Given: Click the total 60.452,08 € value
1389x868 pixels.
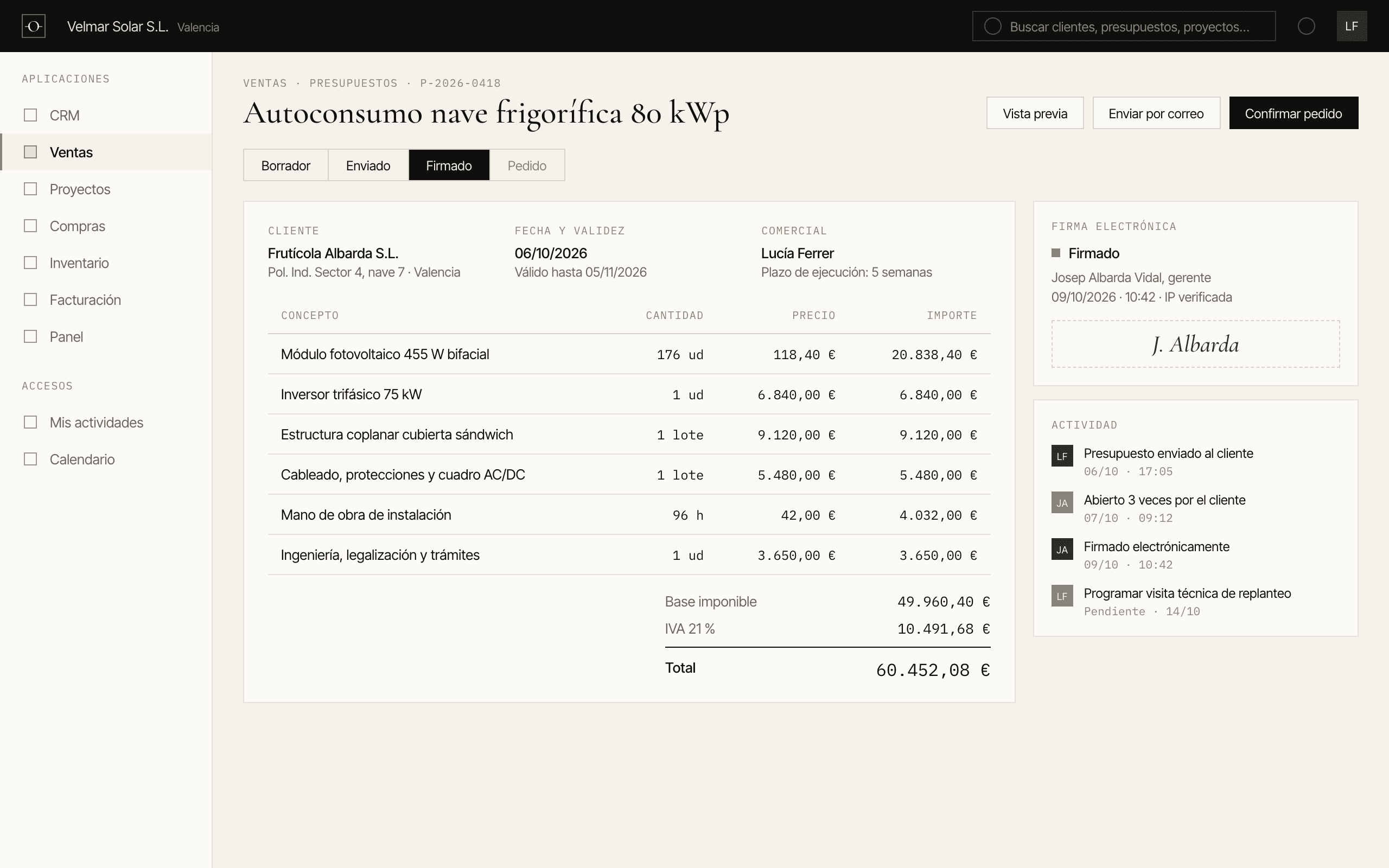Looking at the screenshot, I should pyautogui.click(x=933, y=670).
